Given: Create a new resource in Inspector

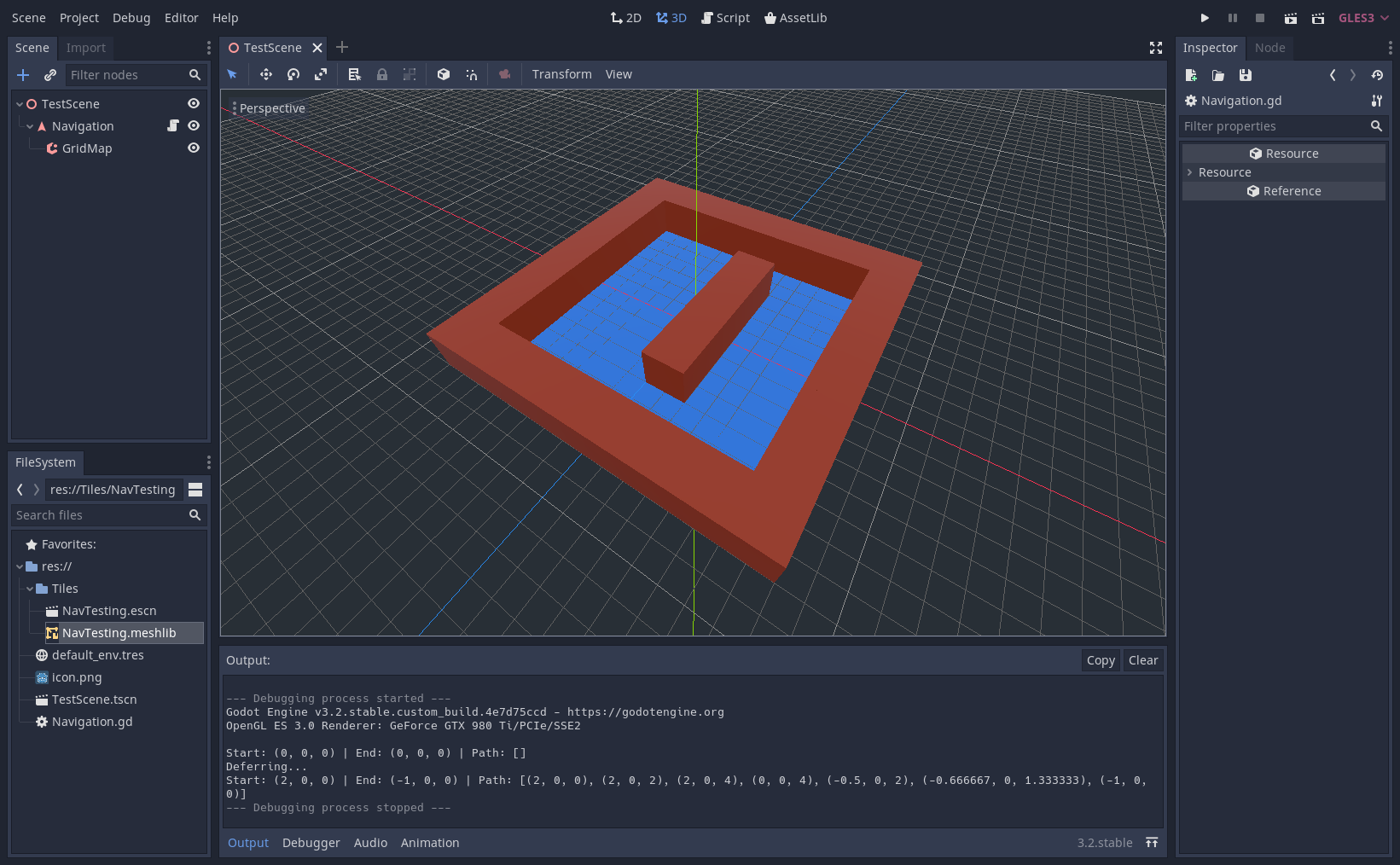Looking at the screenshot, I should (1191, 75).
